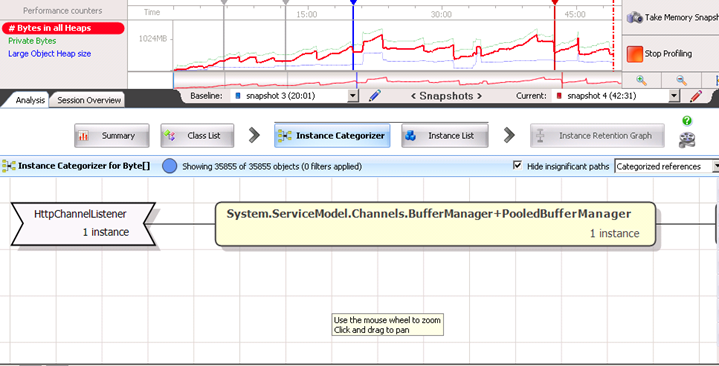The height and width of the screenshot is (366, 719).
Task: Click the blue baseline edit pencil icon
Action: (x=375, y=95)
